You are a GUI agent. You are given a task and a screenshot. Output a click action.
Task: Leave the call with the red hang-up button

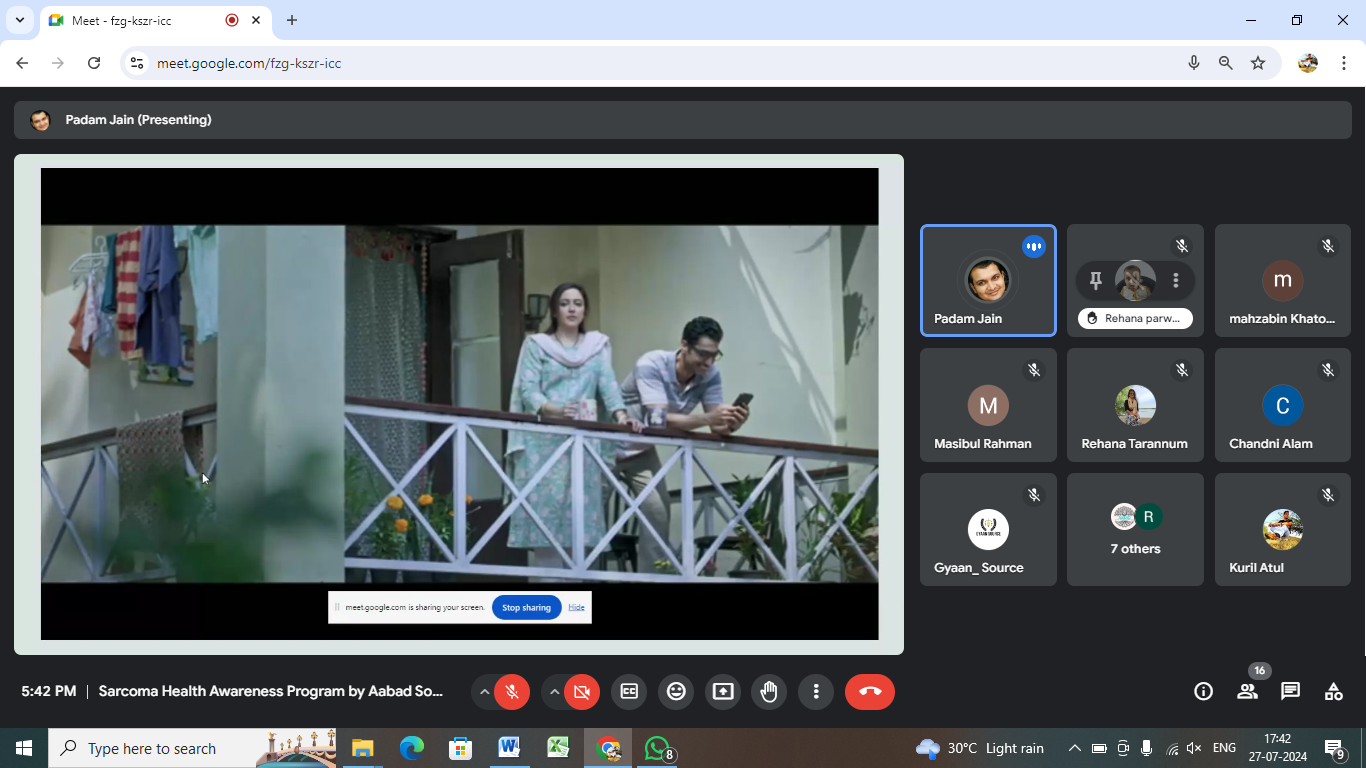tap(870, 691)
